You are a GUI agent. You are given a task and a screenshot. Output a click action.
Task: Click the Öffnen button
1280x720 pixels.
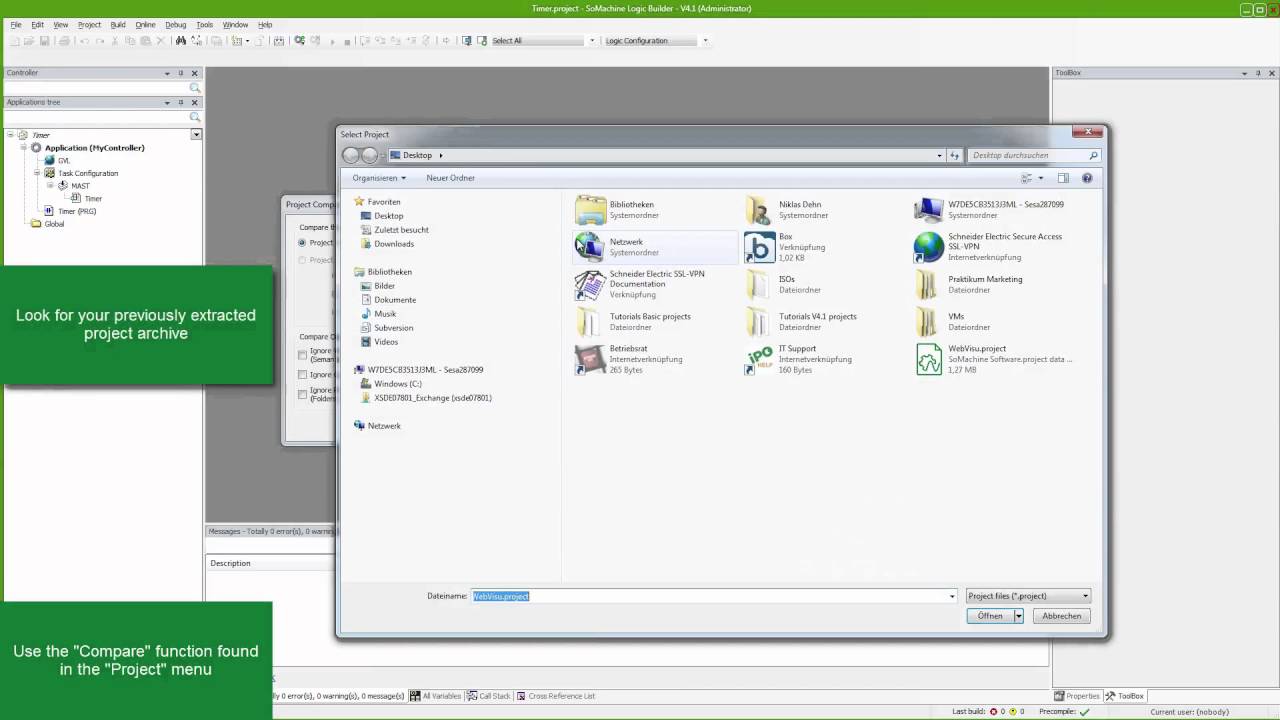coord(990,616)
